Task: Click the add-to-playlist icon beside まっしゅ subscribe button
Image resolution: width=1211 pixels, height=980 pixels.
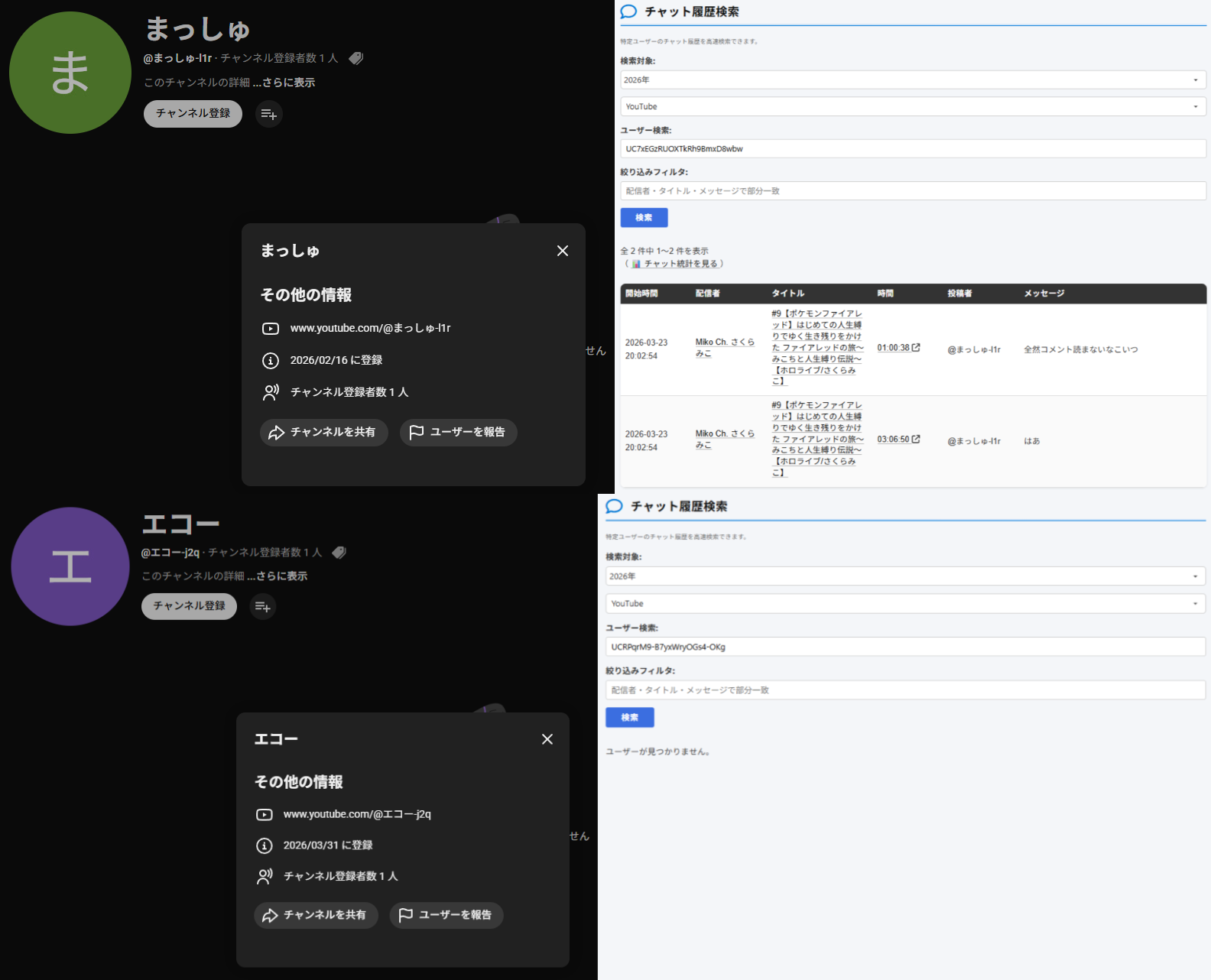Action: [268, 114]
